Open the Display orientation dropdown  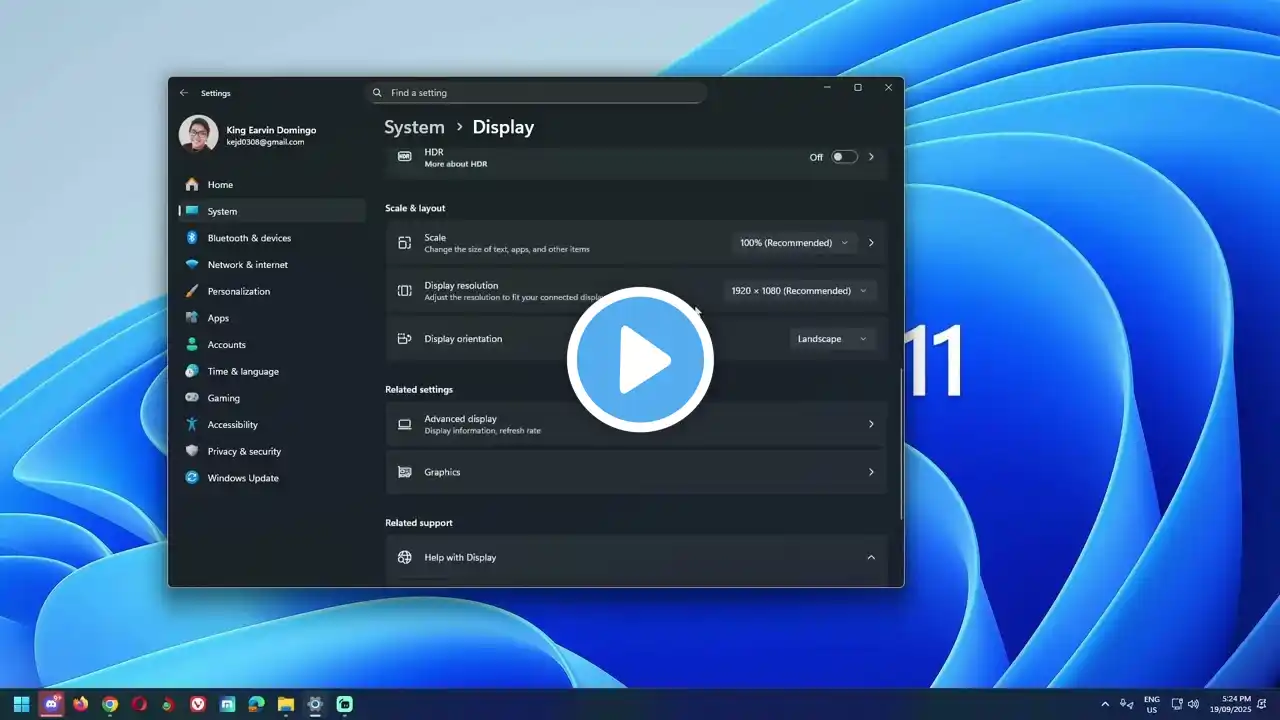(832, 339)
